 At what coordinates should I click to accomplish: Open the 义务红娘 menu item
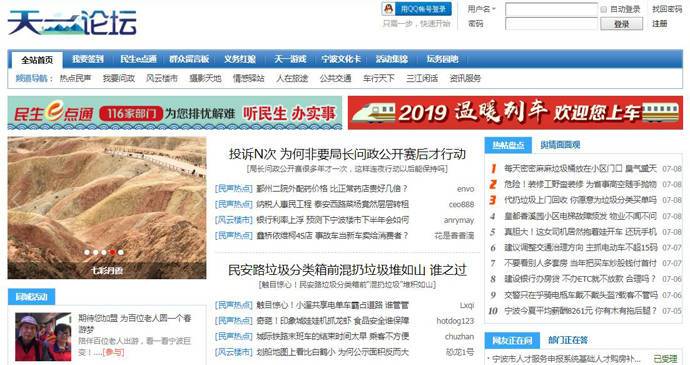pos(239,59)
